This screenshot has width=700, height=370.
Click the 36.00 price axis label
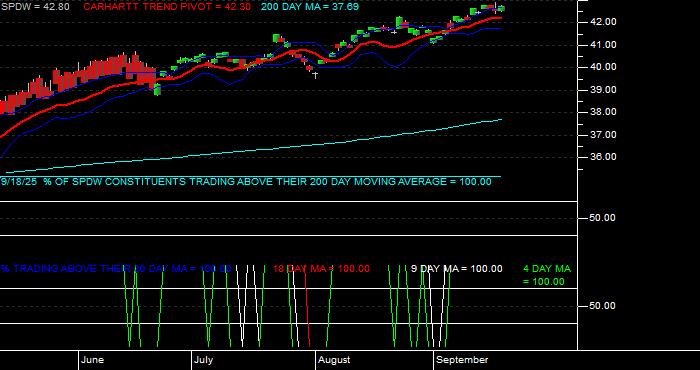point(603,157)
